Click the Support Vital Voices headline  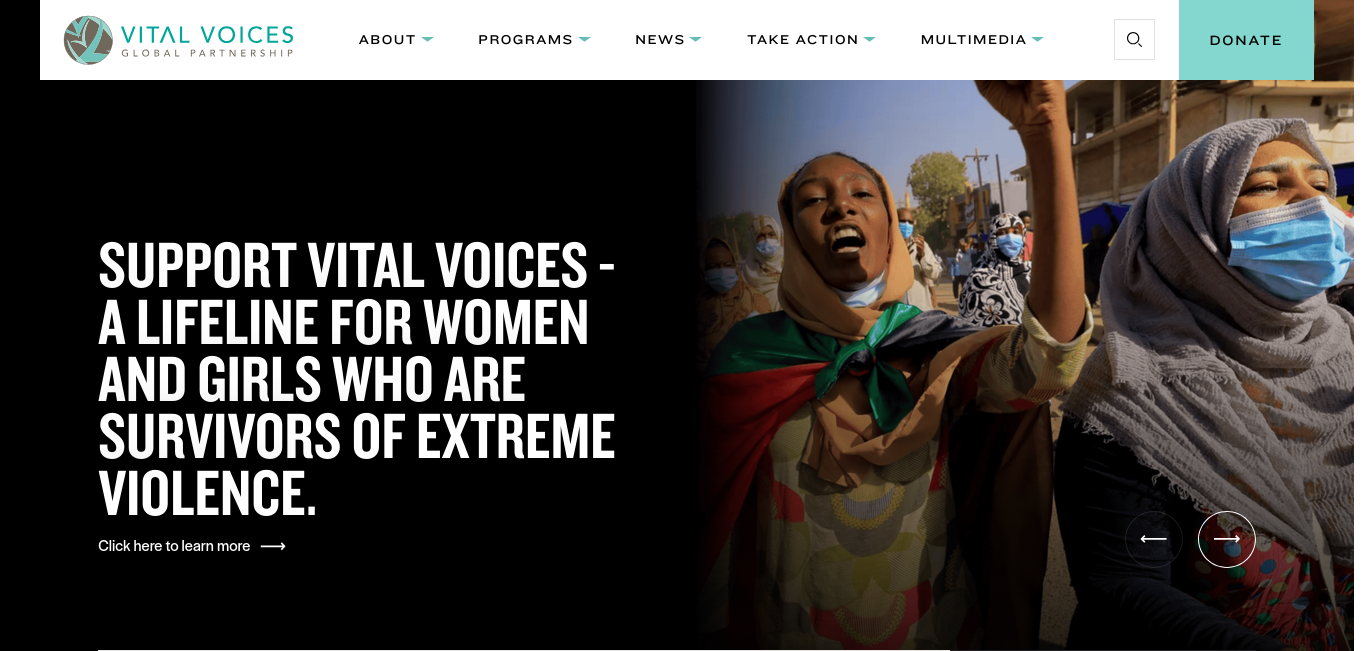[357, 379]
